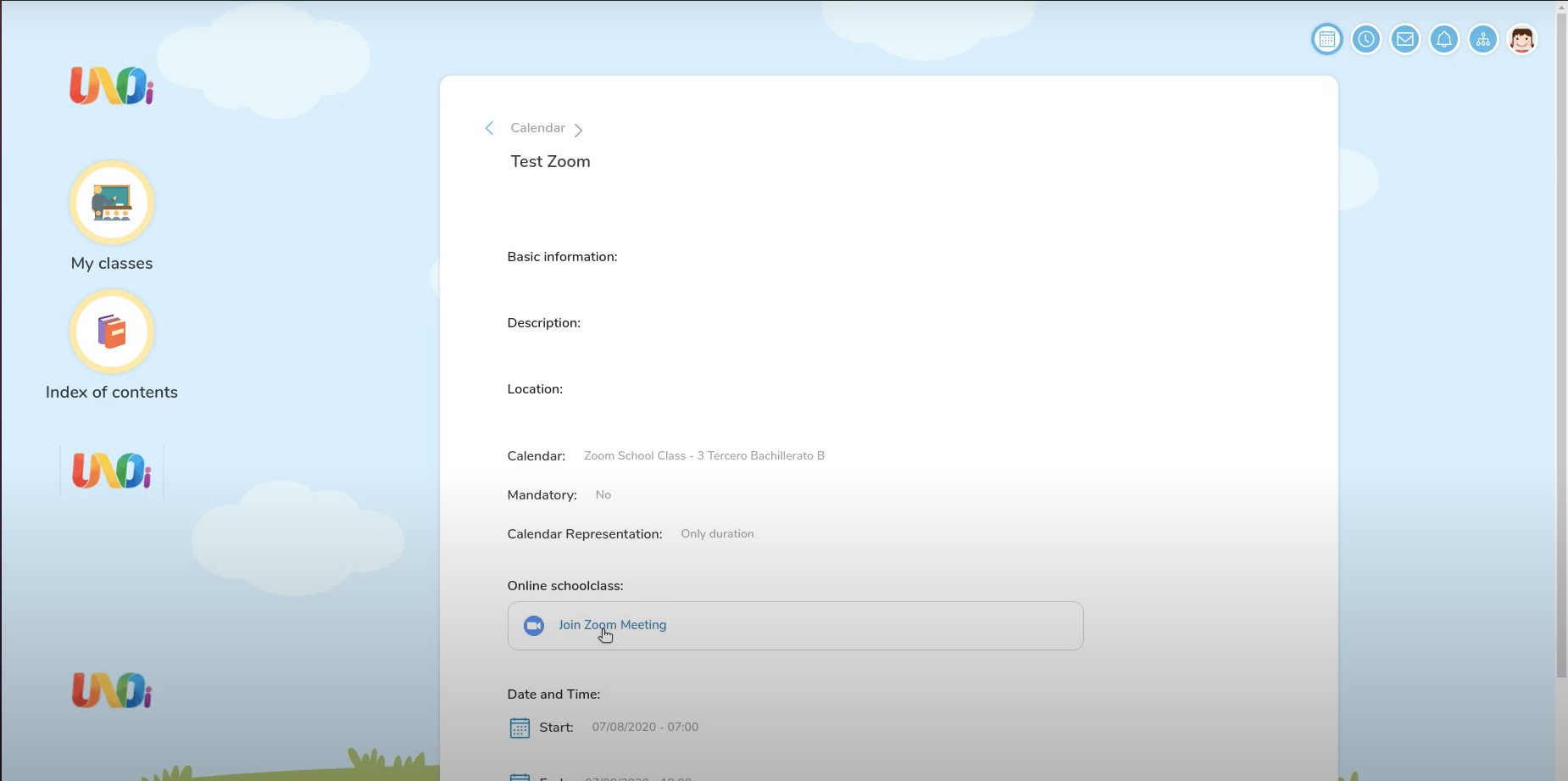The width and height of the screenshot is (1568, 781).
Task: Open the Index of contents book icon
Action: (112, 332)
